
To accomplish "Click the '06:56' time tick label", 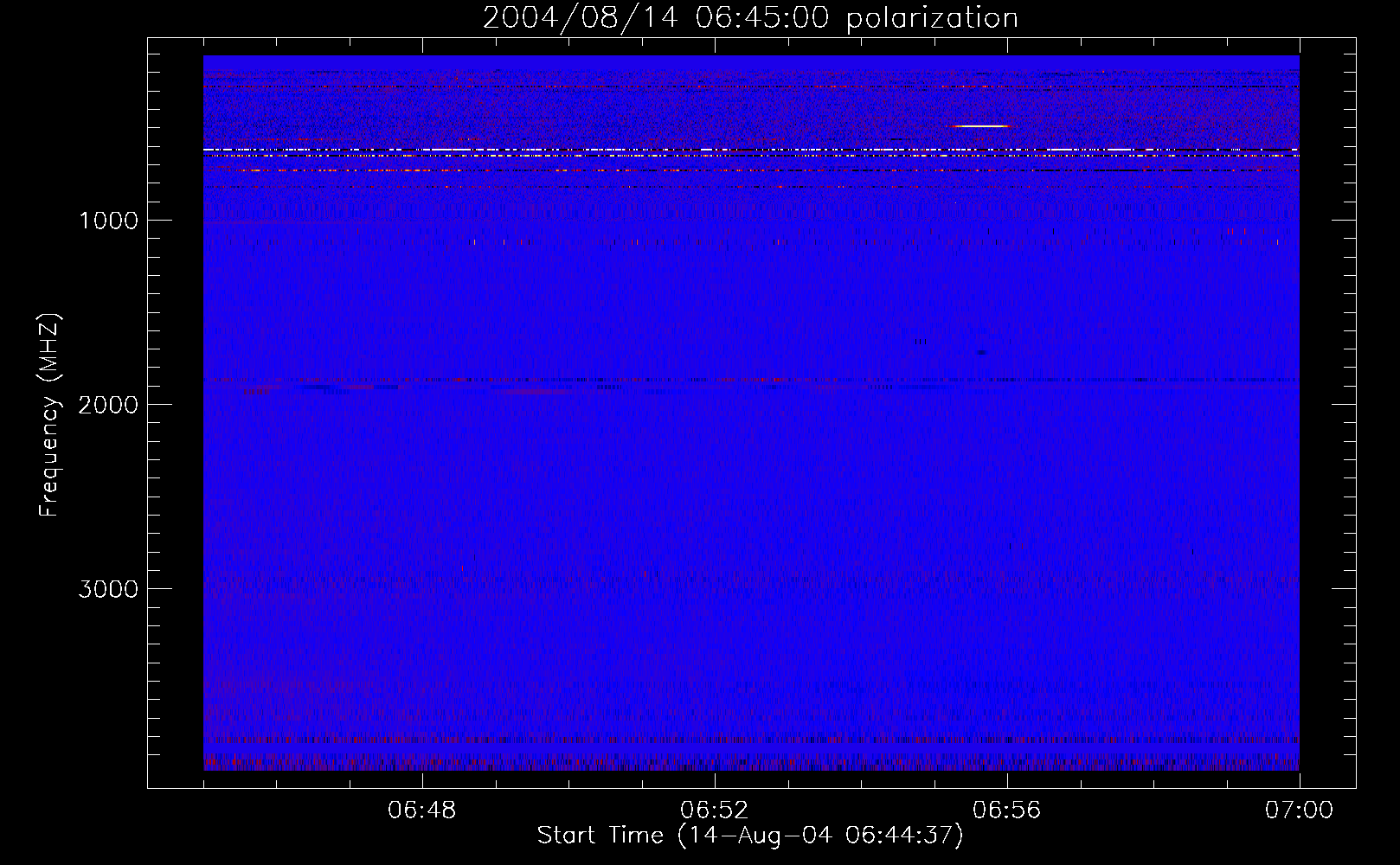I will pyautogui.click(x=1007, y=811).
